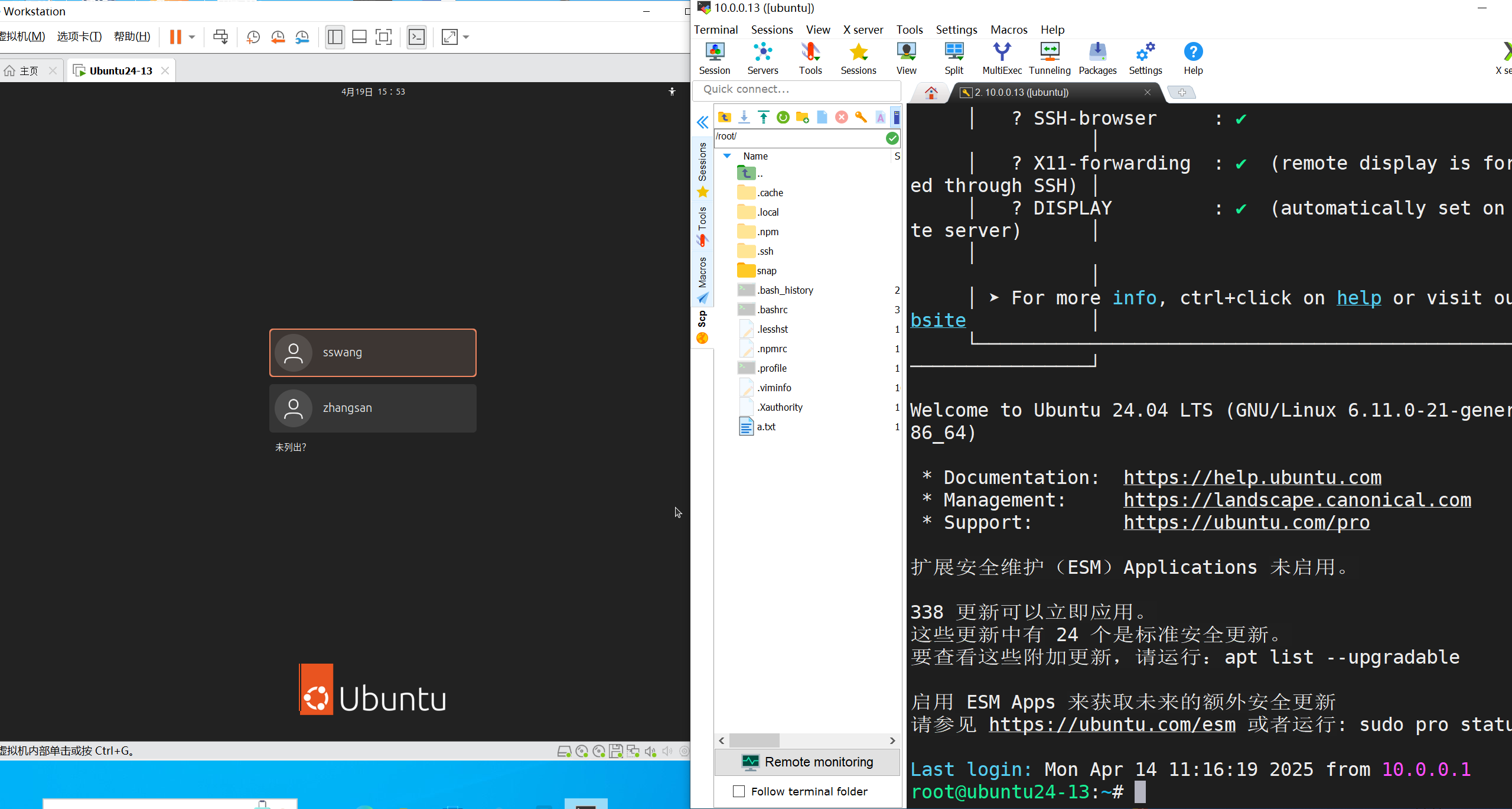1512x809 pixels.
Task: Create a new remote folder
Action: (802, 117)
